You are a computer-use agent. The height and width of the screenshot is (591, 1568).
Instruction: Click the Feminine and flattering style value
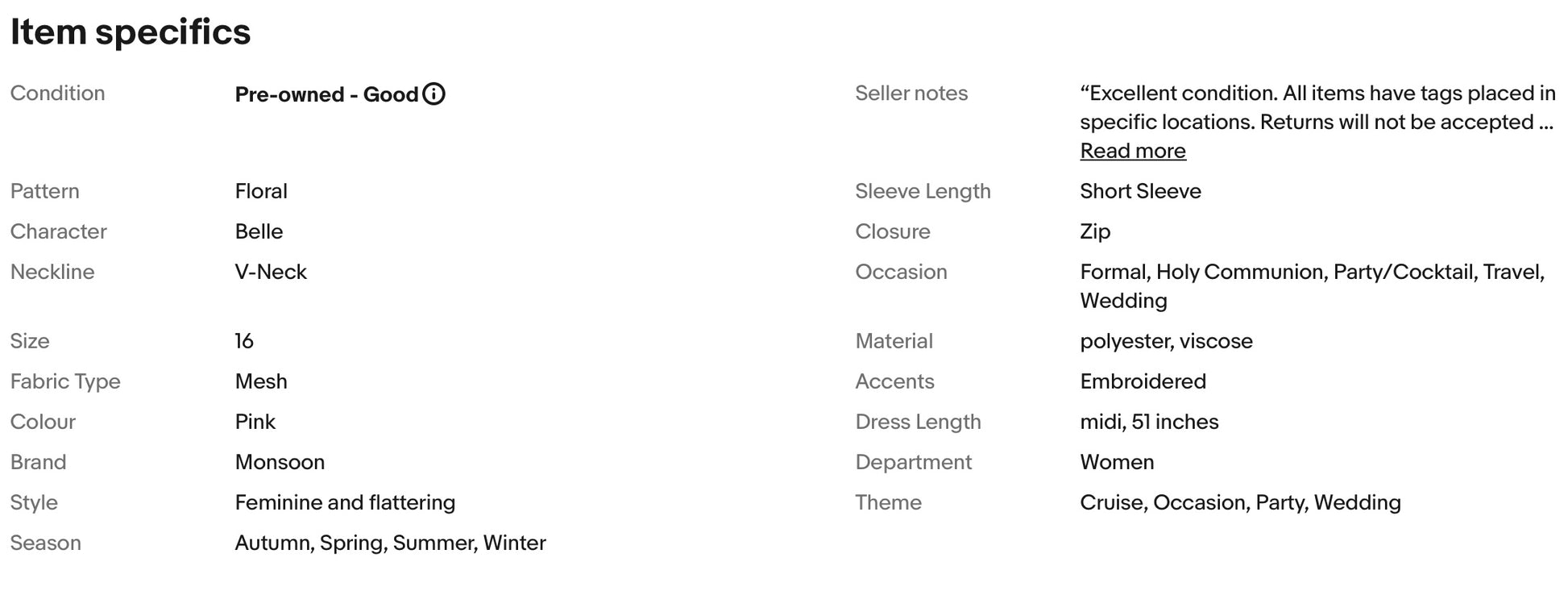pyautogui.click(x=345, y=502)
